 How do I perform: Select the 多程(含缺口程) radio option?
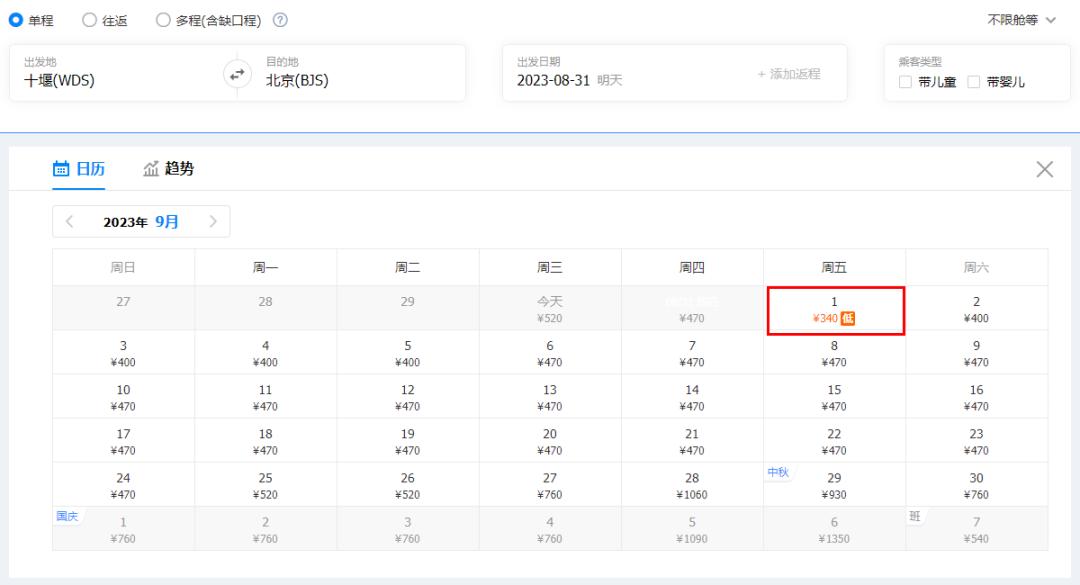click(163, 20)
